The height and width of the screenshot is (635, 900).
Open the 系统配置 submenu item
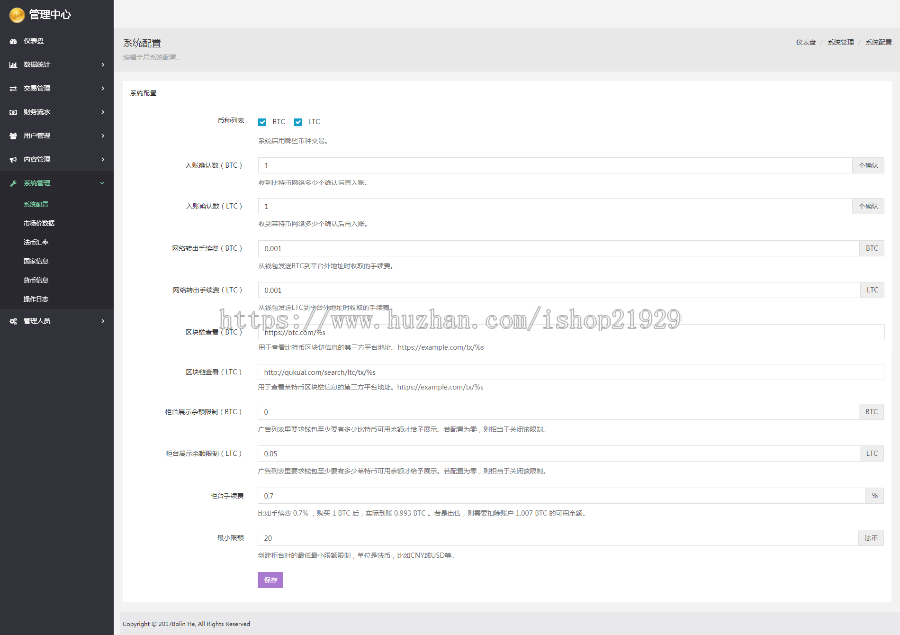36,204
